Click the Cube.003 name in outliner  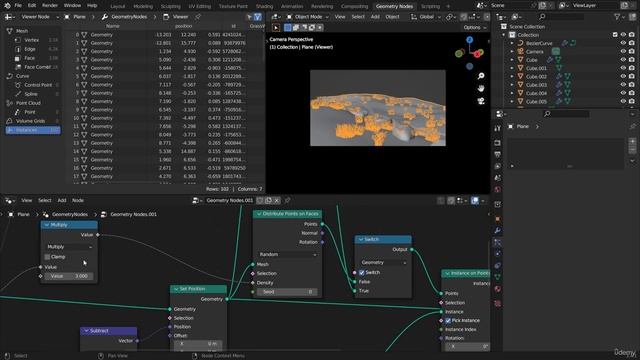tap(536, 85)
